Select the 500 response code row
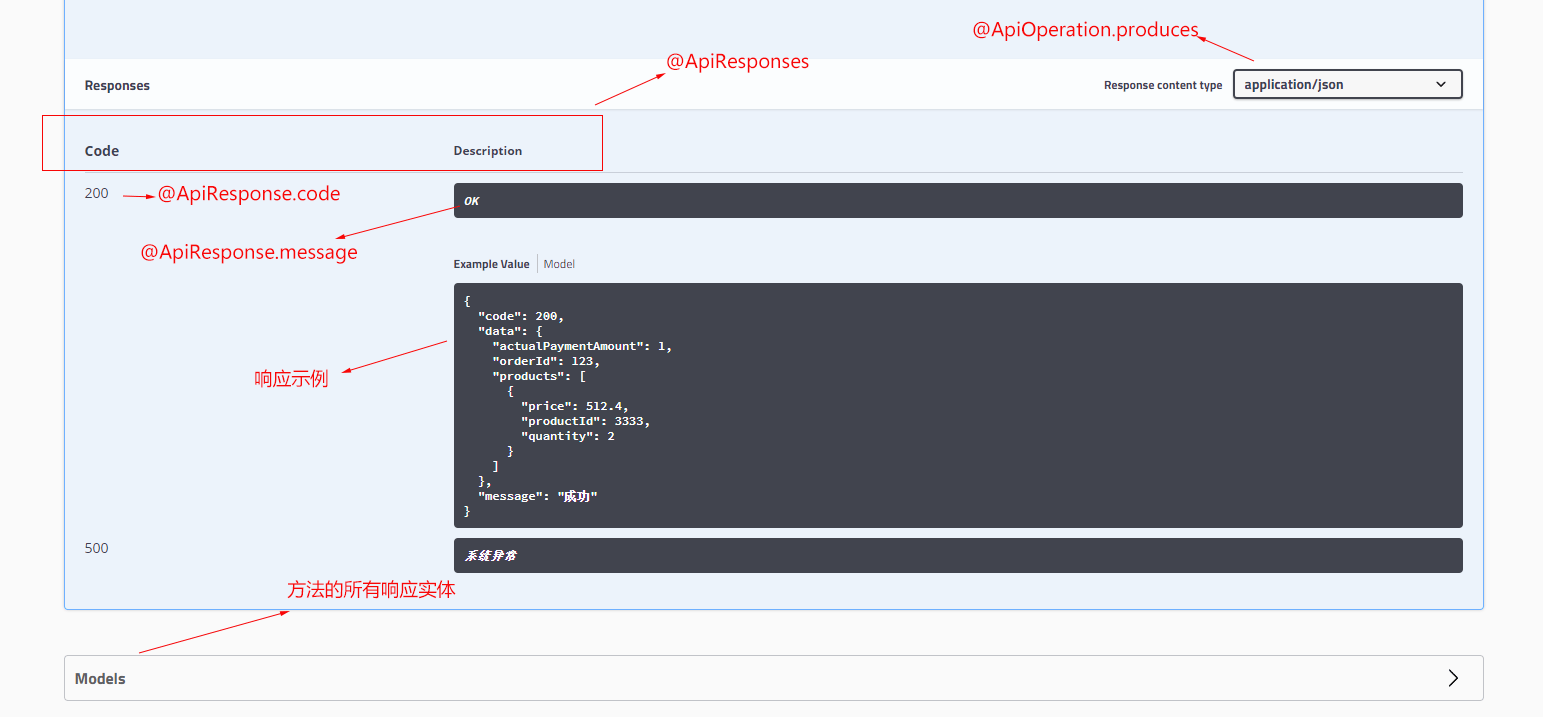 click(96, 548)
